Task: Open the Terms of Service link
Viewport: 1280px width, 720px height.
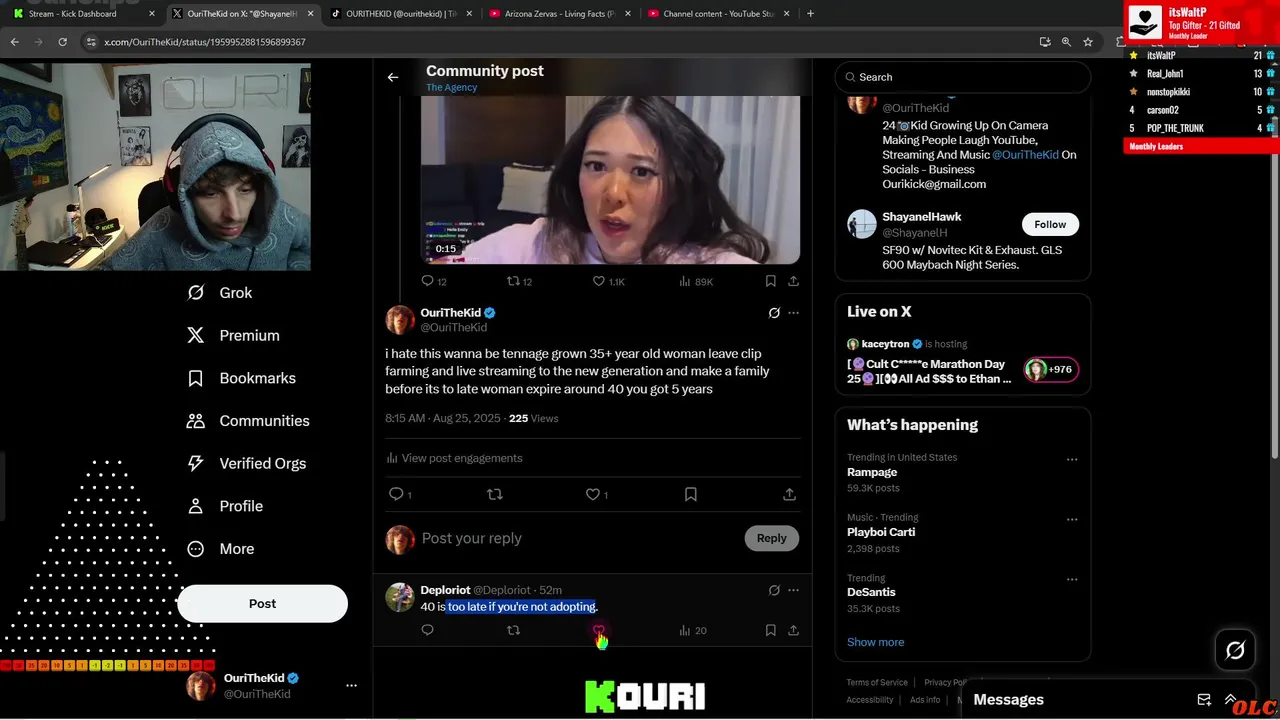Action: click(877, 683)
